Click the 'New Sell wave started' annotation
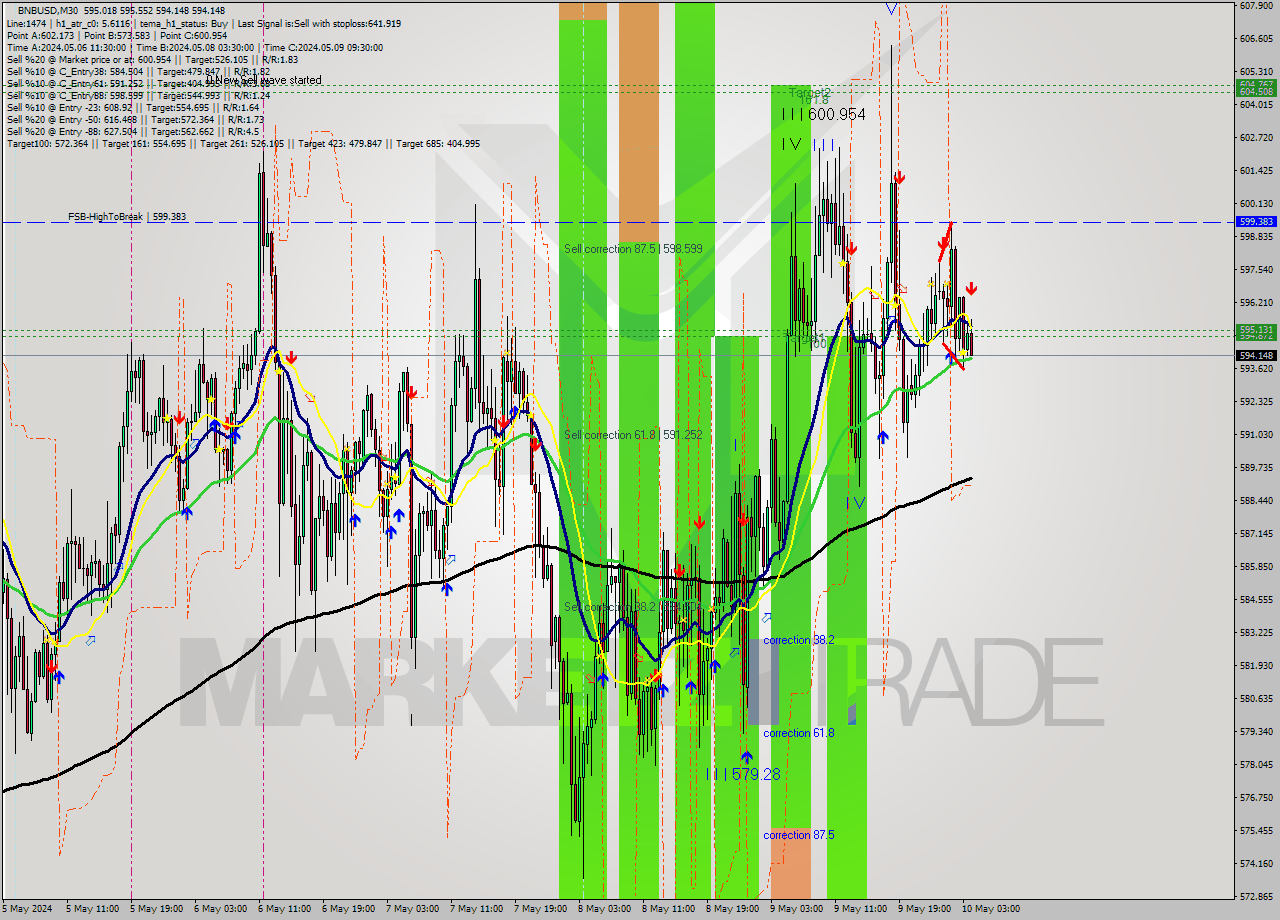Screen dimensions: 1280x920 click(x=263, y=80)
